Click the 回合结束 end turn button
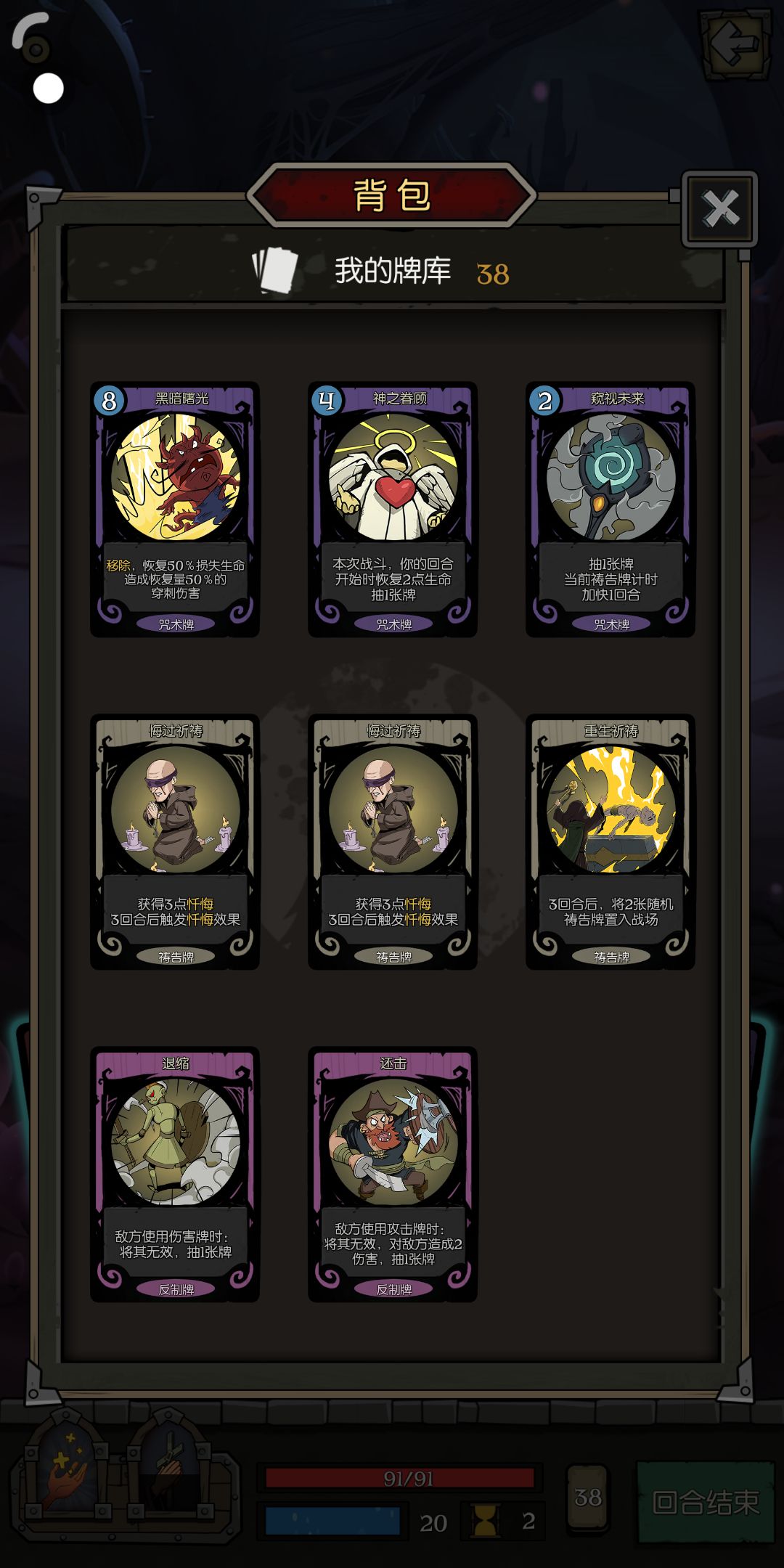The width and height of the screenshot is (784, 1568). click(x=706, y=1502)
